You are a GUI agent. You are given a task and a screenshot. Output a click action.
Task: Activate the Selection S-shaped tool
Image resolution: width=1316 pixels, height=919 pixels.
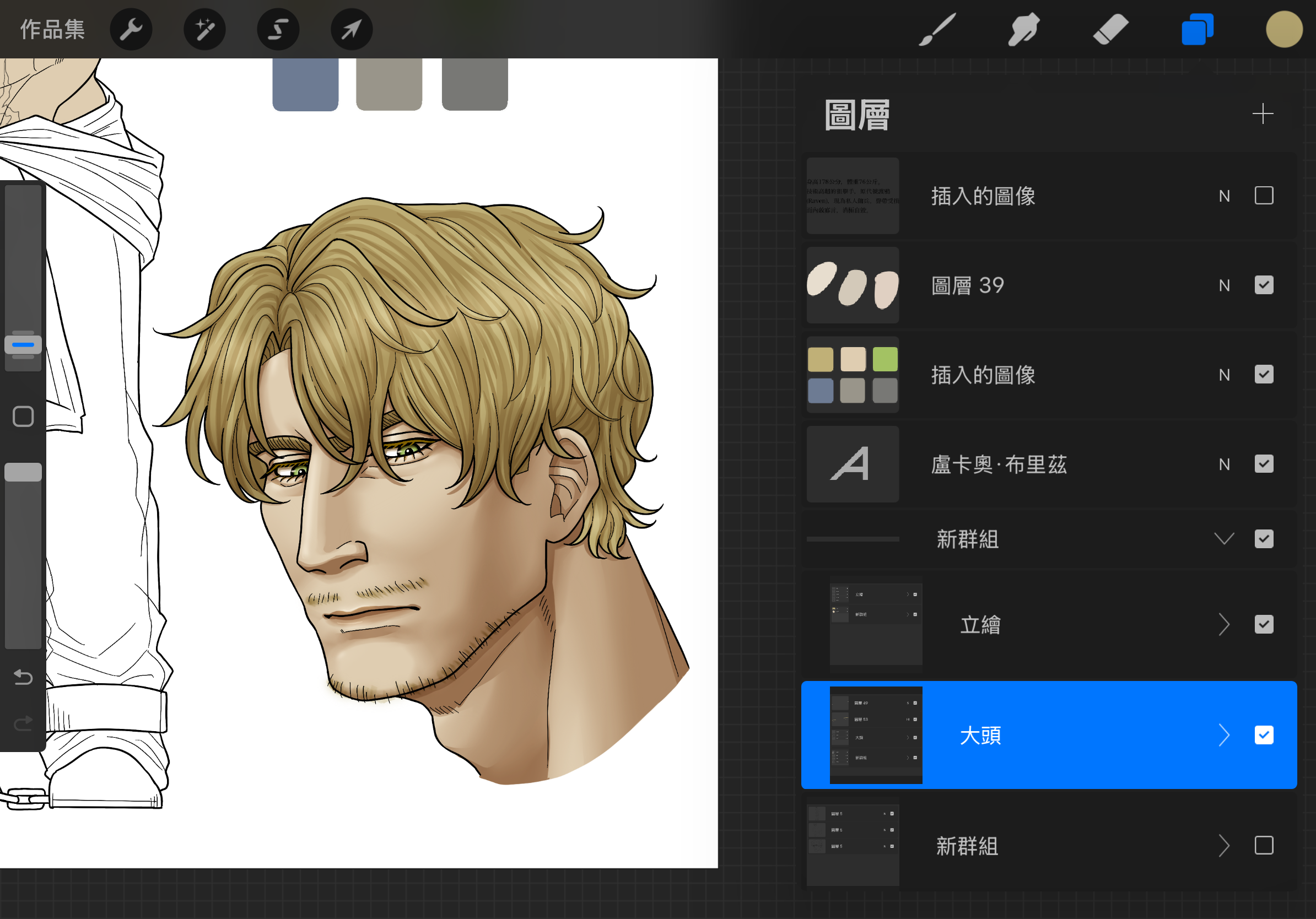click(278, 29)
